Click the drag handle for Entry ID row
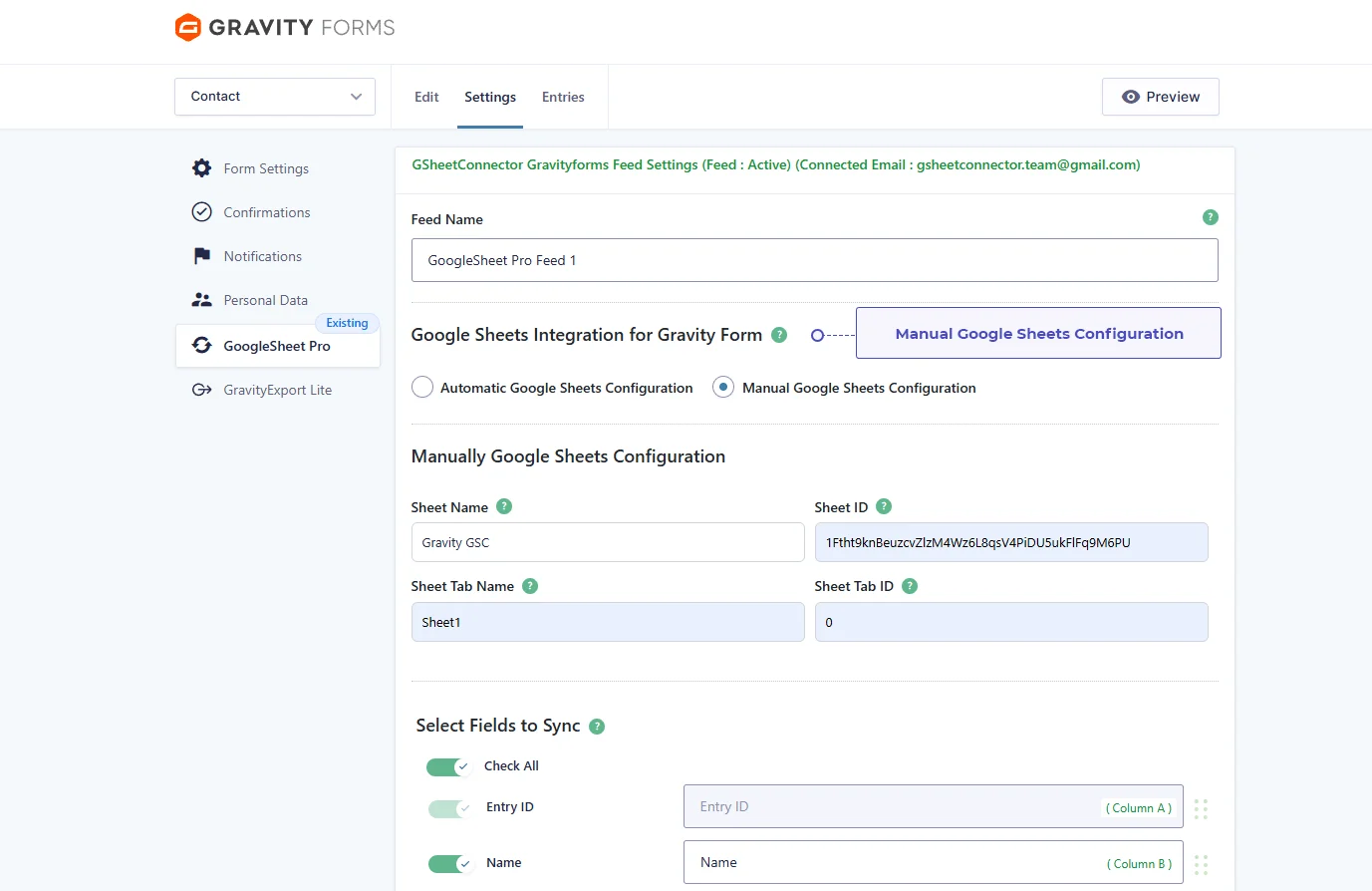1372x891 pixels. (1201, 808)
